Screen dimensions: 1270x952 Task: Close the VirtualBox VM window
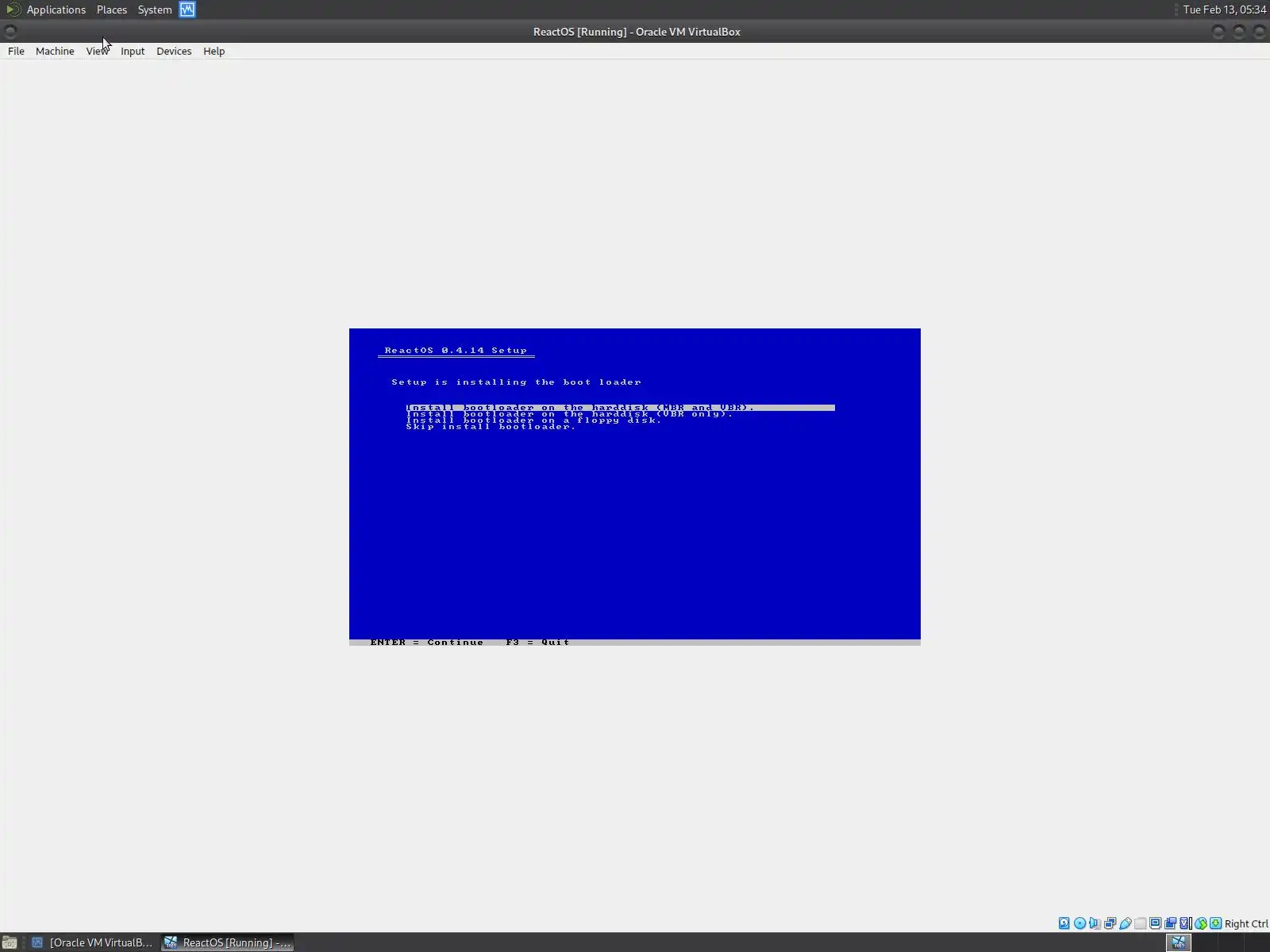(x=1259, y=32)
